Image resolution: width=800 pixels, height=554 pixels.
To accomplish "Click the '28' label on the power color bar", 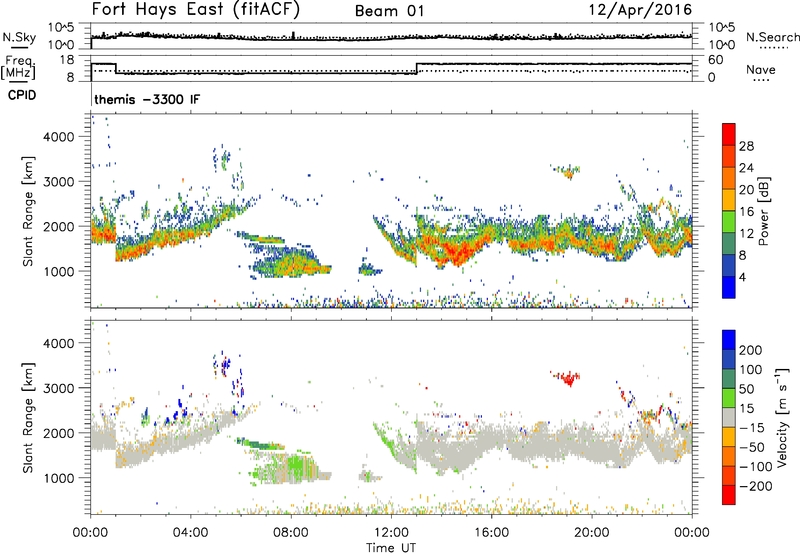I will [746, 146].
